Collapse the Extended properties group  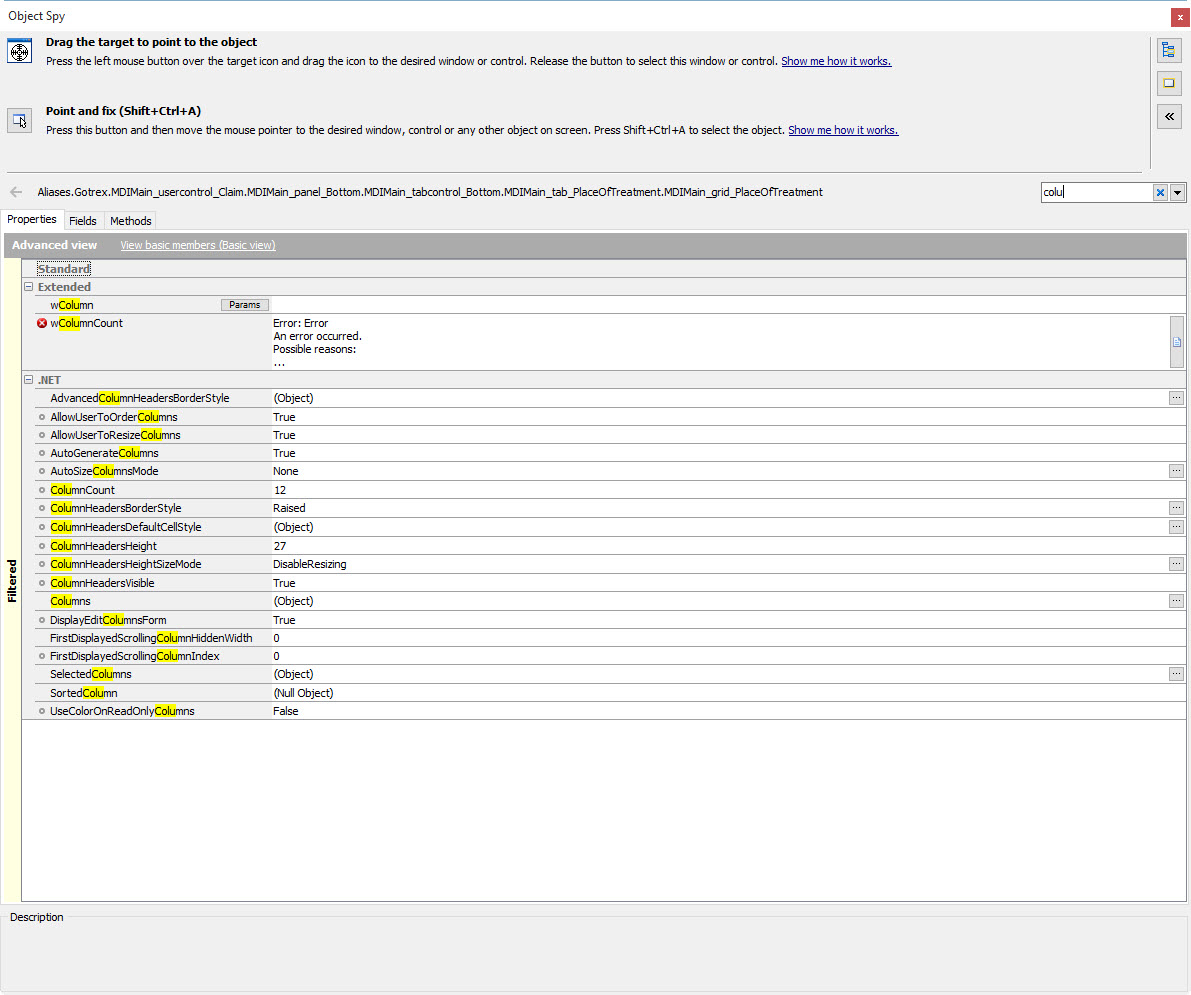(x=28, y=287)
